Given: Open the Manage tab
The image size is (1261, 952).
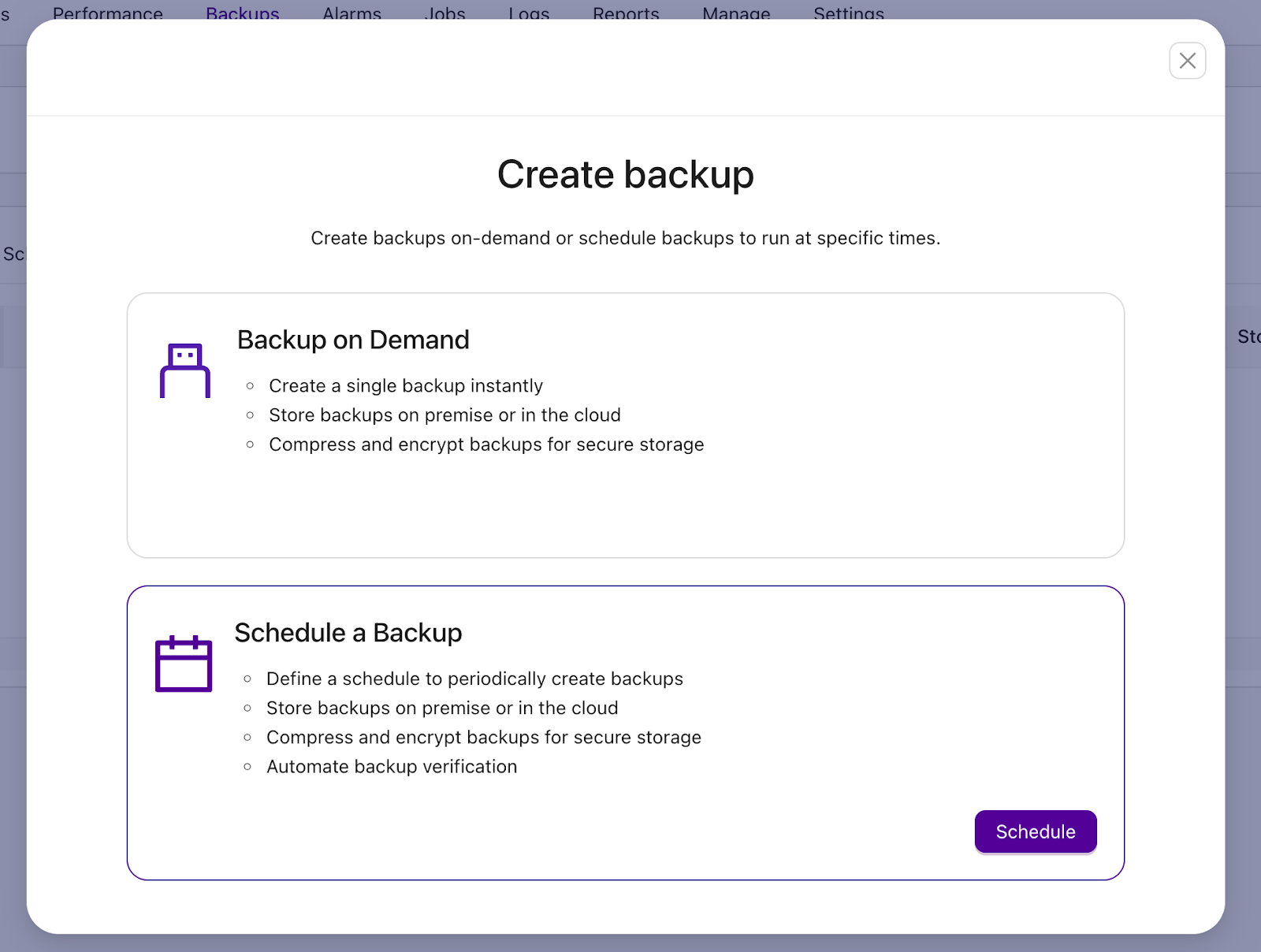Looking at the screenshot, I should click(735, 13).
